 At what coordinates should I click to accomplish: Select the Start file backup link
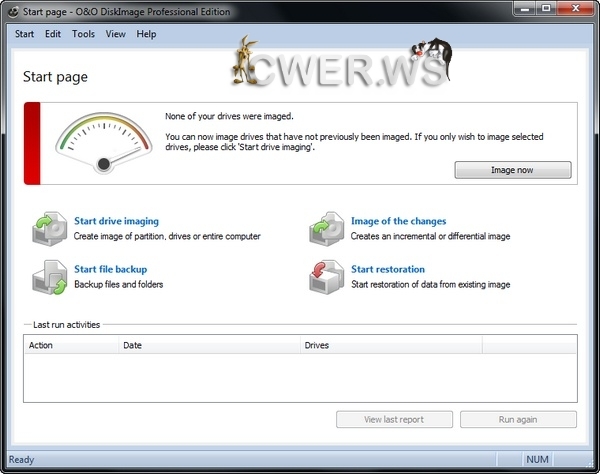click(x=110, y=269)
